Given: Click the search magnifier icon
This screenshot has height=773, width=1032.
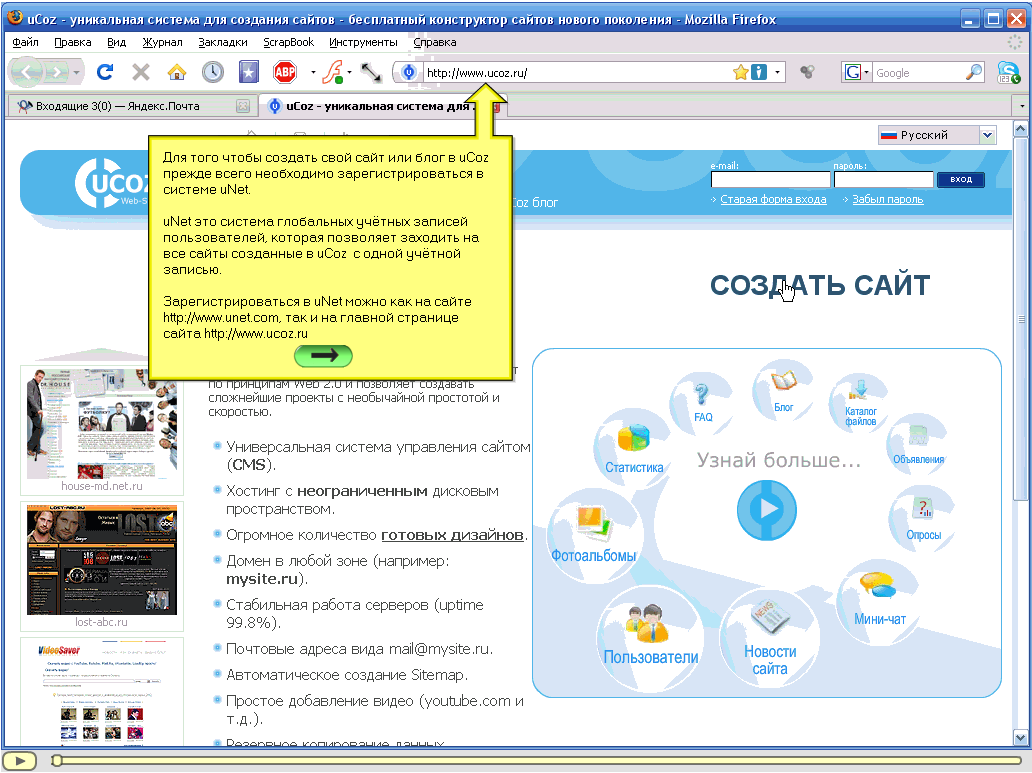Looking at the screenshot, I should click(973, 72).
